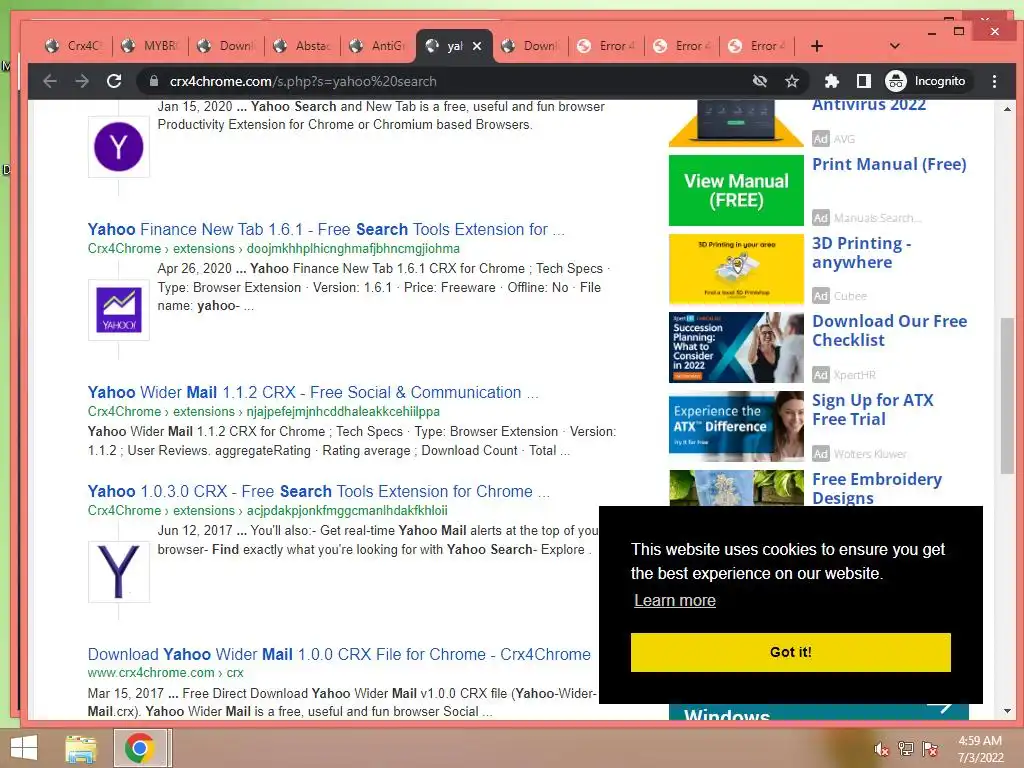Click the doojmkhhplhicnghmafjbhncmgjiohma breadcrumb

(x=353, y=249)
